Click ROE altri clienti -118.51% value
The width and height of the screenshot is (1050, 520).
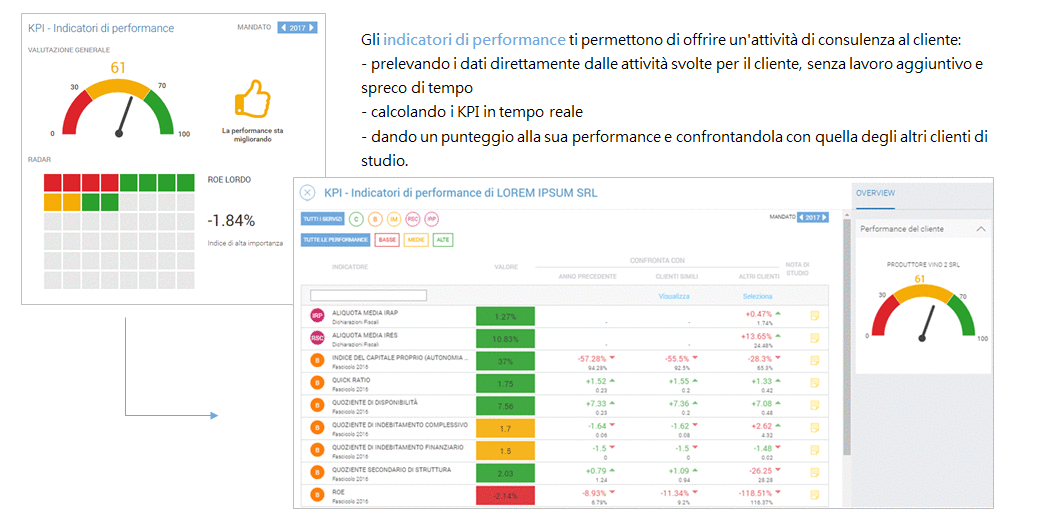tap(755, 493)
